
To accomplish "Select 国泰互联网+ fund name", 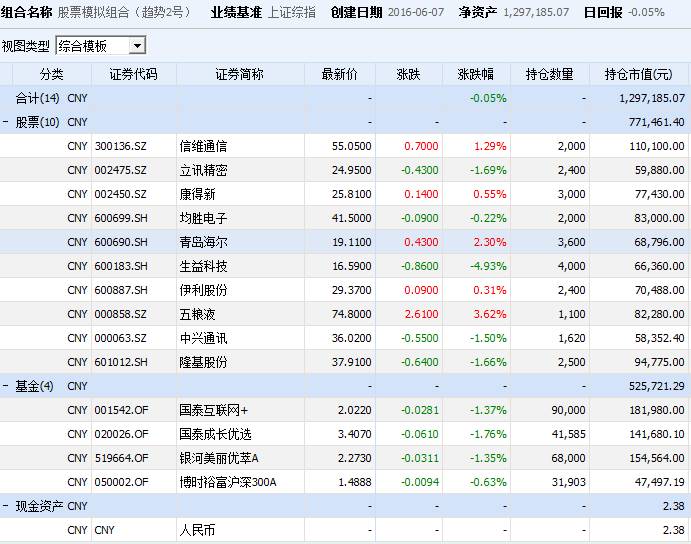I will [x=214, y=410].
